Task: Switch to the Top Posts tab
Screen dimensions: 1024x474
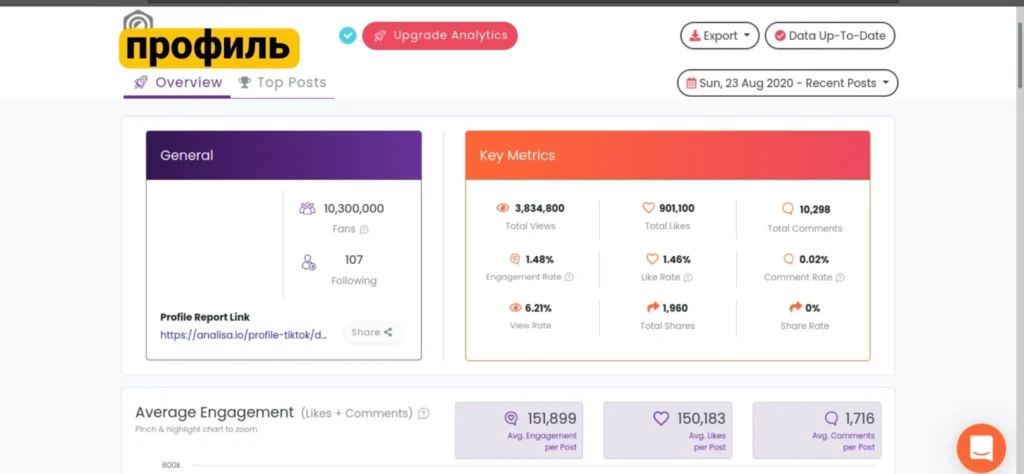Action: (x=282, y=83)
